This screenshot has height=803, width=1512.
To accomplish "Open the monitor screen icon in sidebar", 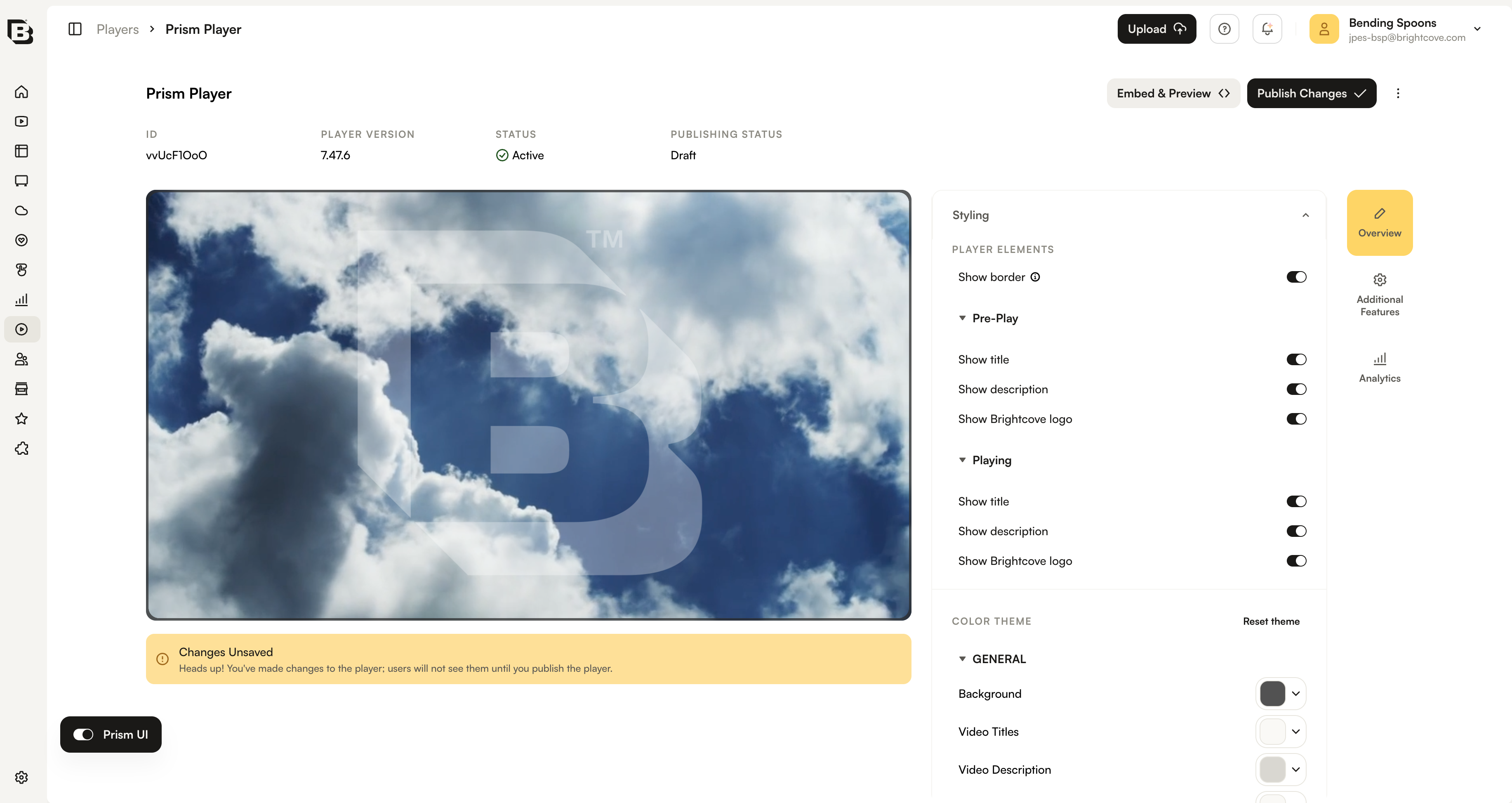I will click(22, 181).
